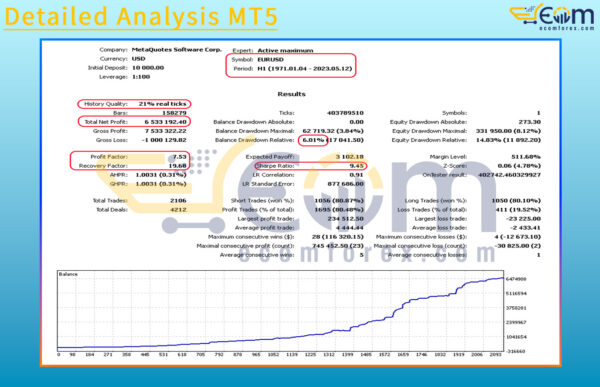This screenshot has height=387, width=600.
Task: Click the Margin Level value "511.68%"
Action: [526, 157]
